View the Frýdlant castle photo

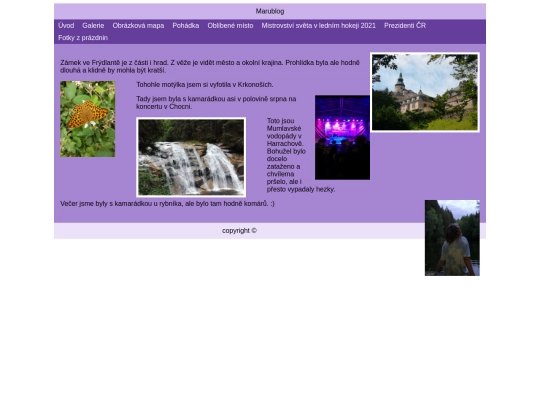point(425,92)
